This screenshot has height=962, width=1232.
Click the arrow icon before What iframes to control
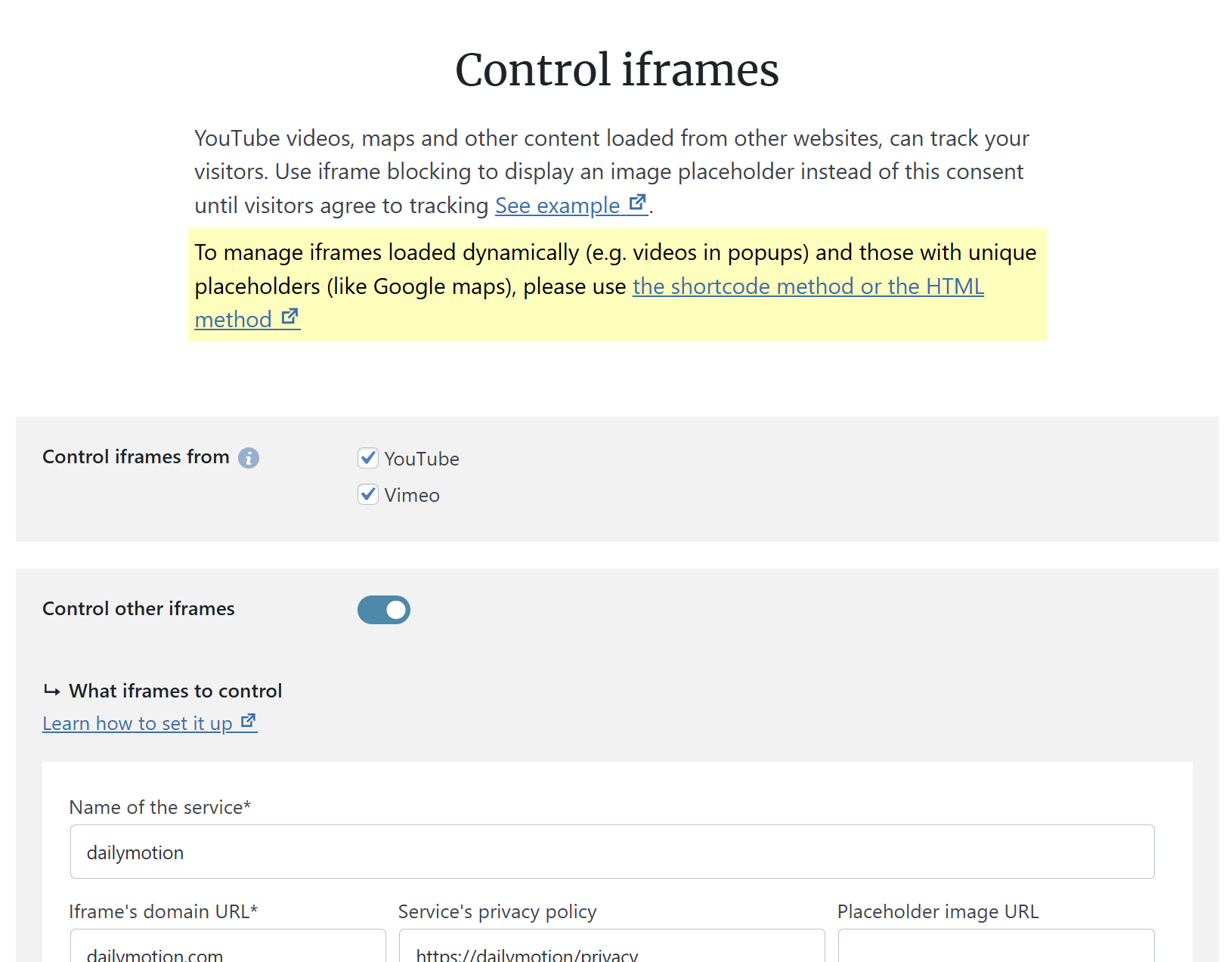click(x=52, y=691)
